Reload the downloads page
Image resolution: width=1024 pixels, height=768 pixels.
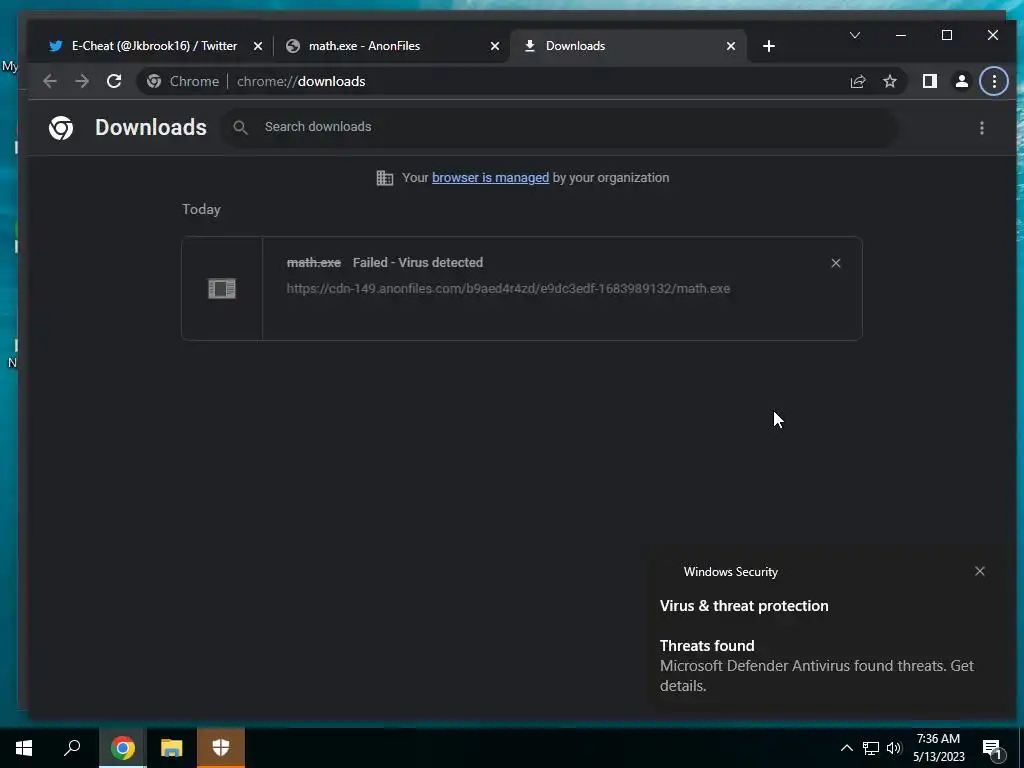[x=114, y=81]
